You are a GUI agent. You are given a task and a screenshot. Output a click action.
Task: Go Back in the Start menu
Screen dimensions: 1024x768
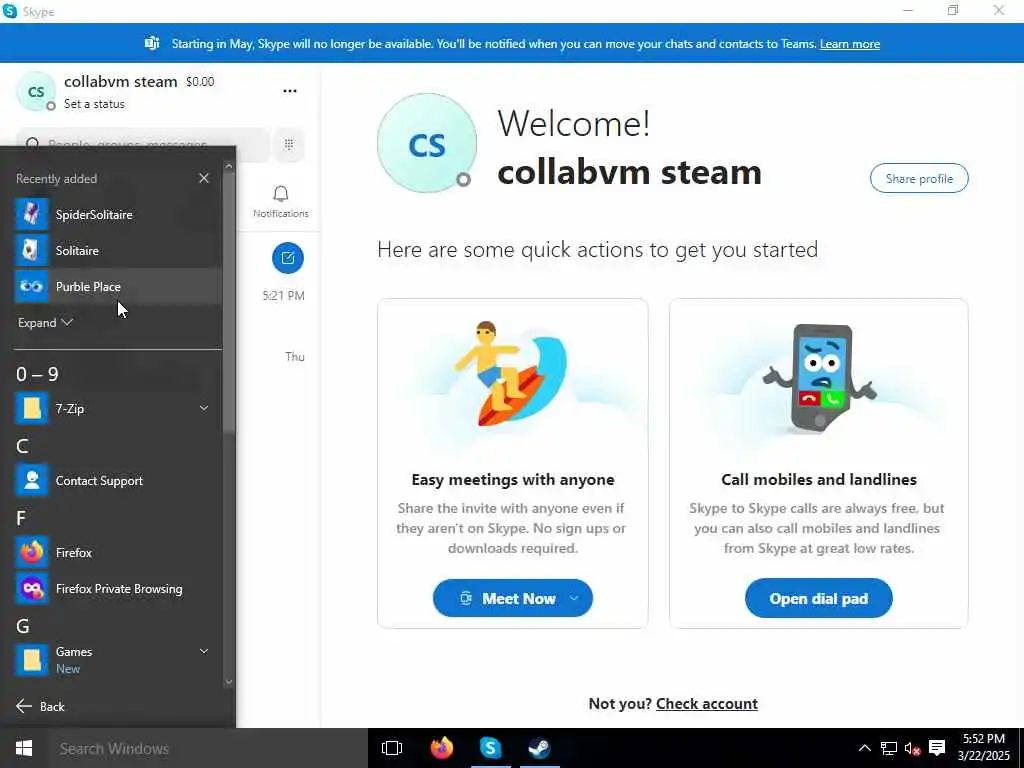pos(40,707)
